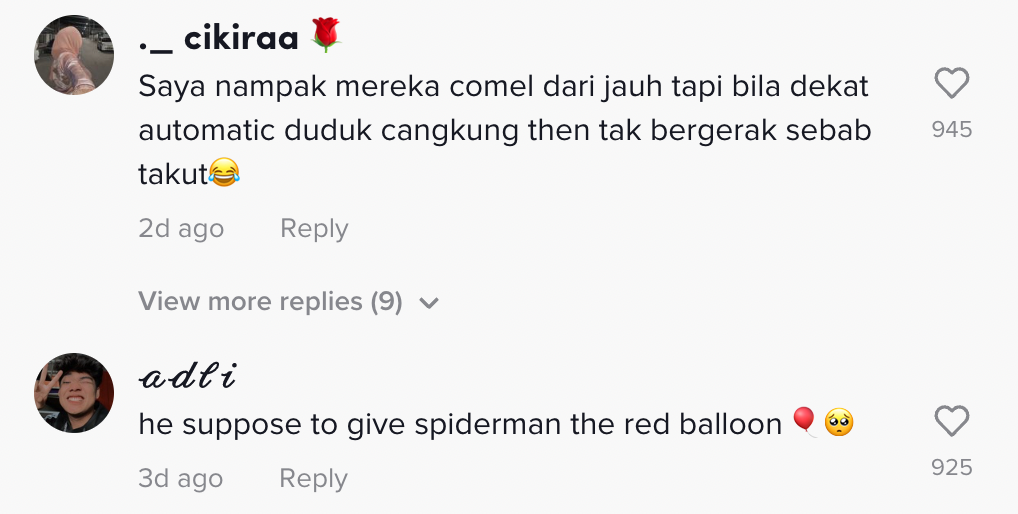Like the comment by cikiraa
The width and height of the screenshot is (1018, 514).
pos(951,84)
